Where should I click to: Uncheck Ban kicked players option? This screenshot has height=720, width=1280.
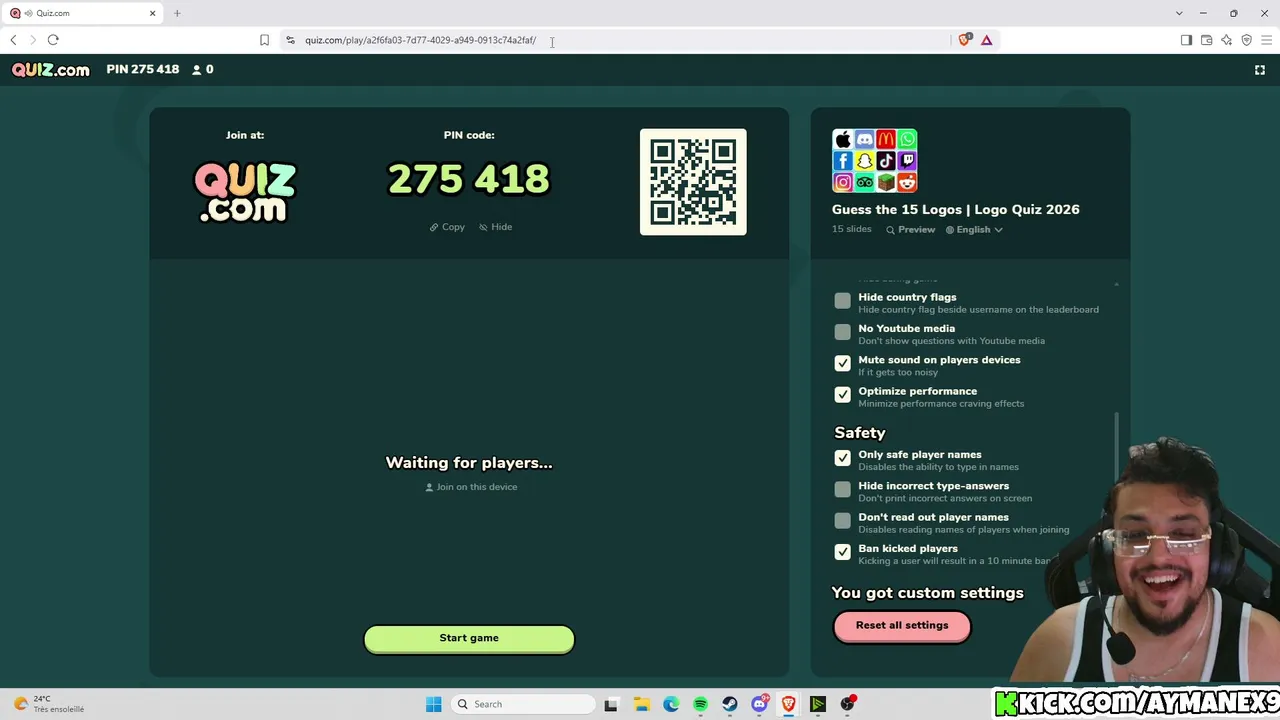(843, 552)
